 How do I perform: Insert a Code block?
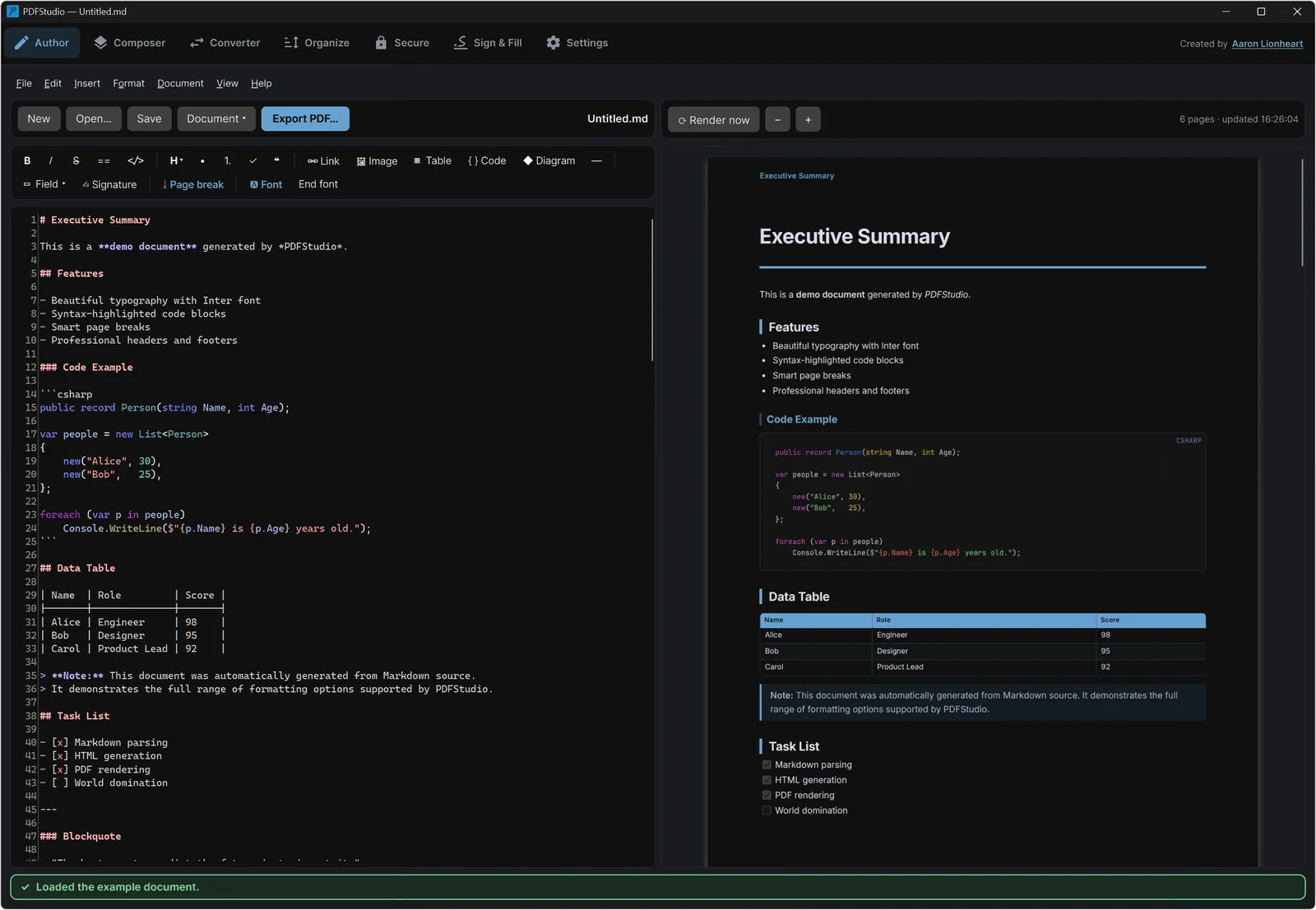487,161
